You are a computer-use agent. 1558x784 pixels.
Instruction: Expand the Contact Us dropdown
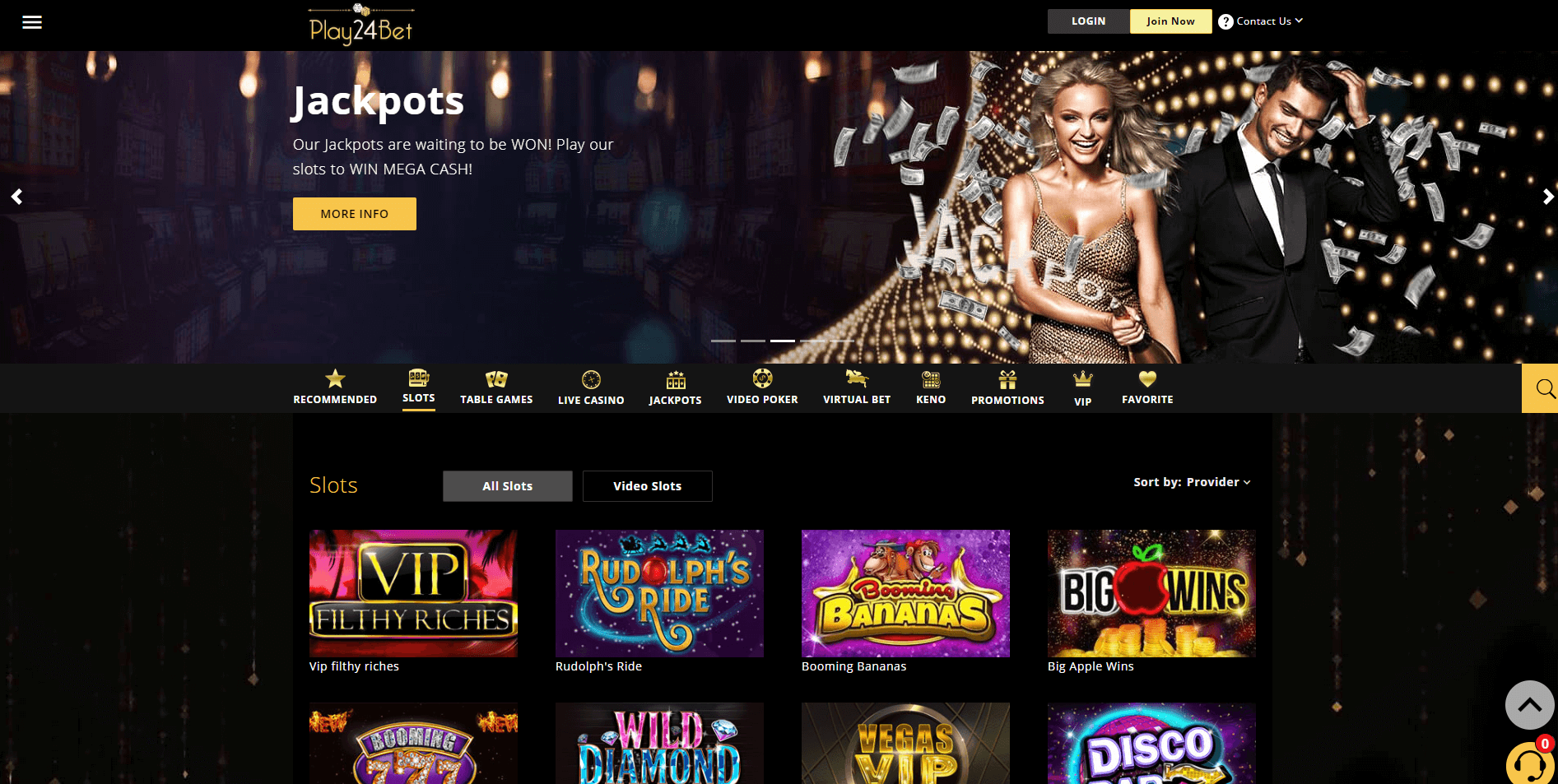click(x=1261, y=21)
